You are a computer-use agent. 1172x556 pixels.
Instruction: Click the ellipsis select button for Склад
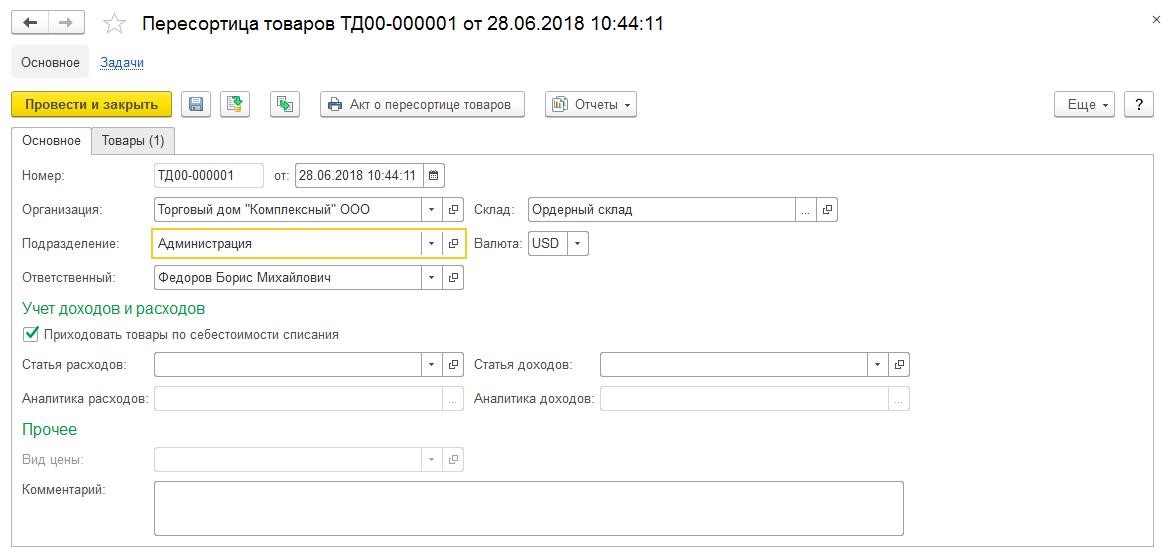(x=805, y=210)
